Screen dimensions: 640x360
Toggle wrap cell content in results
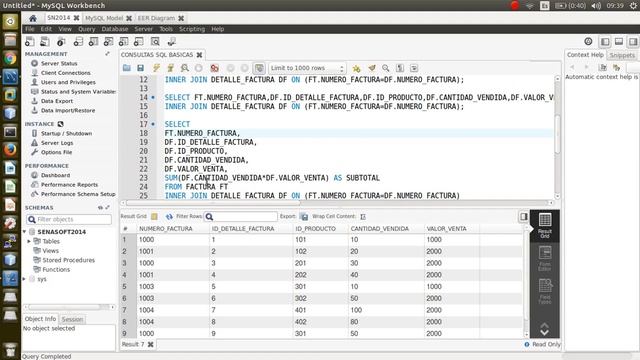pyautogui.click(x=363, y=216)
